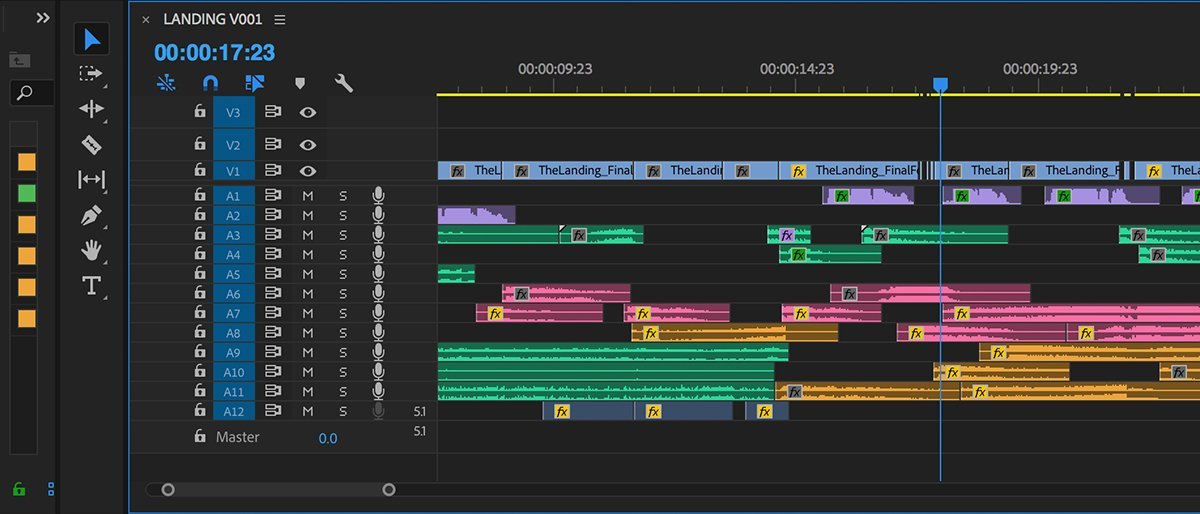This screenshot has width=1200, height=514.
Task: Click the right zoom scrollbar handle
Action: pyautogui.click(x=389, y=490)
